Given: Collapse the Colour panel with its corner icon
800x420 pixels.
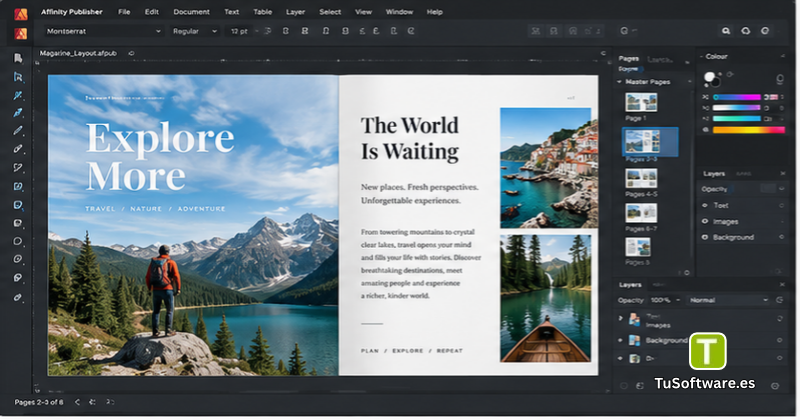Looking at the screenshot, I should (783, 56).
